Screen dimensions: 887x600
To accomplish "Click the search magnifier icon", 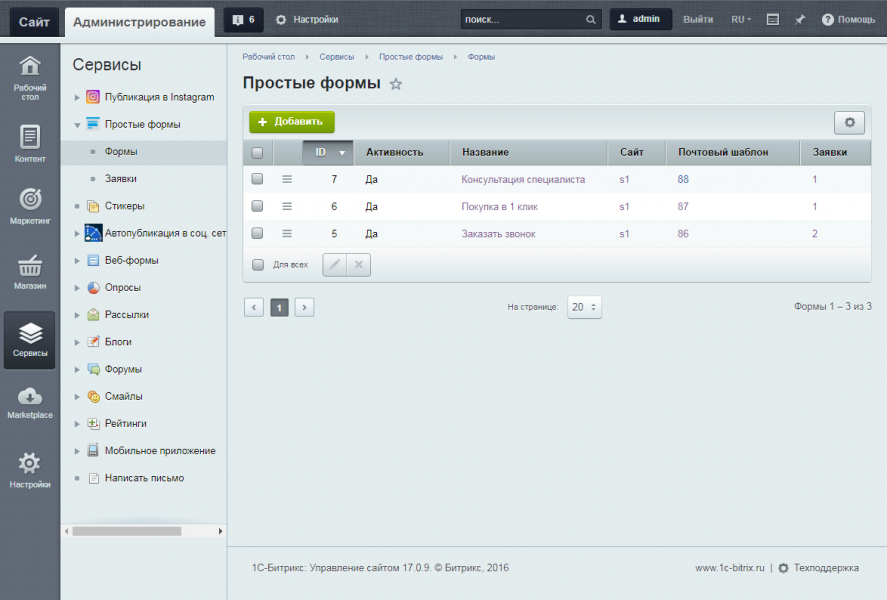I will (x=591, y=20).
